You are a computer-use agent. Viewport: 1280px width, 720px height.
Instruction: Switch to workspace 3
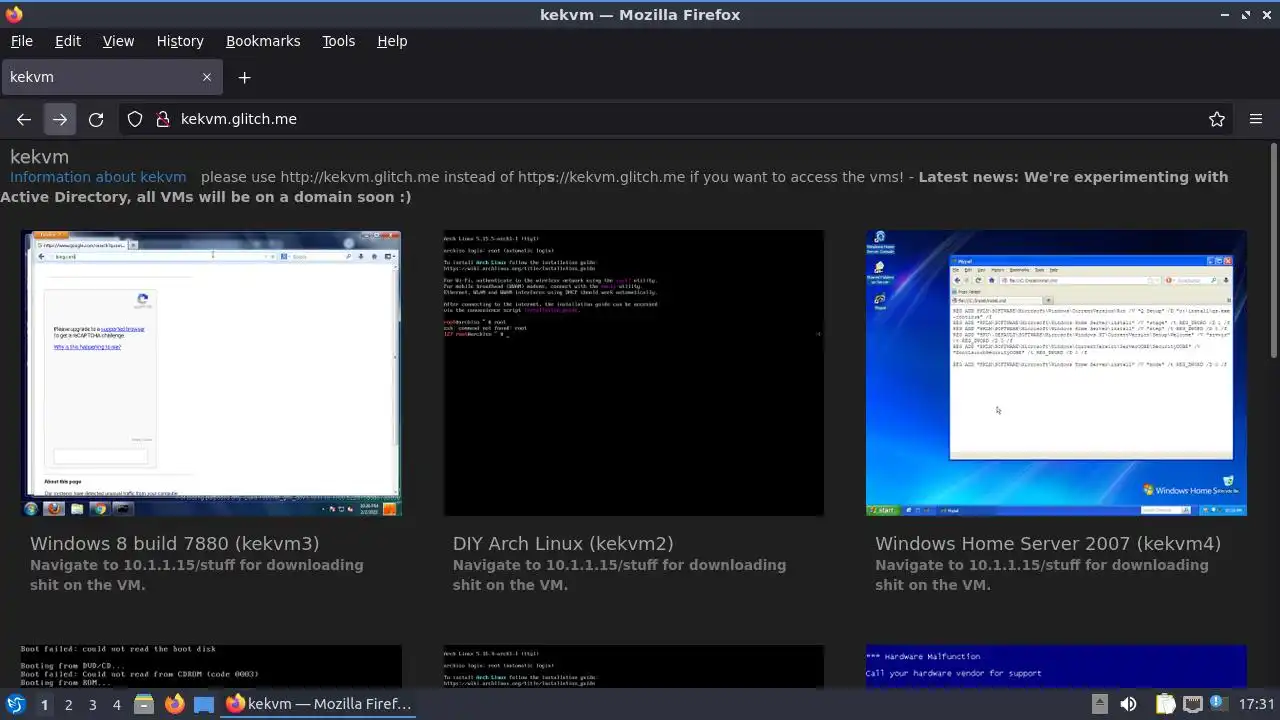(92, 704)
